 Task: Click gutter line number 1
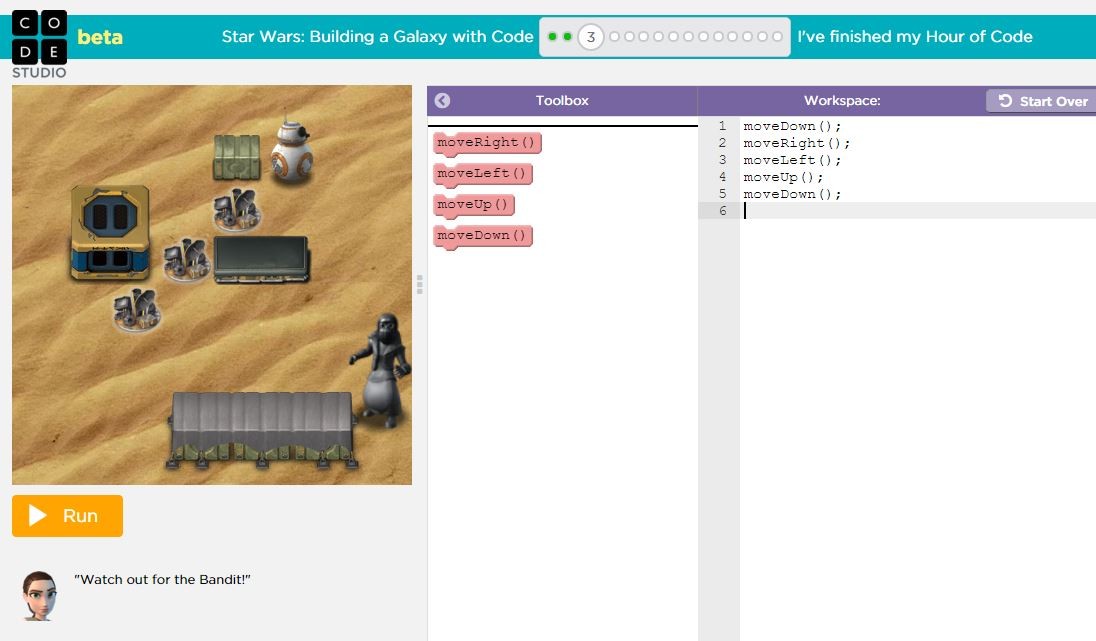click(722, 126)
